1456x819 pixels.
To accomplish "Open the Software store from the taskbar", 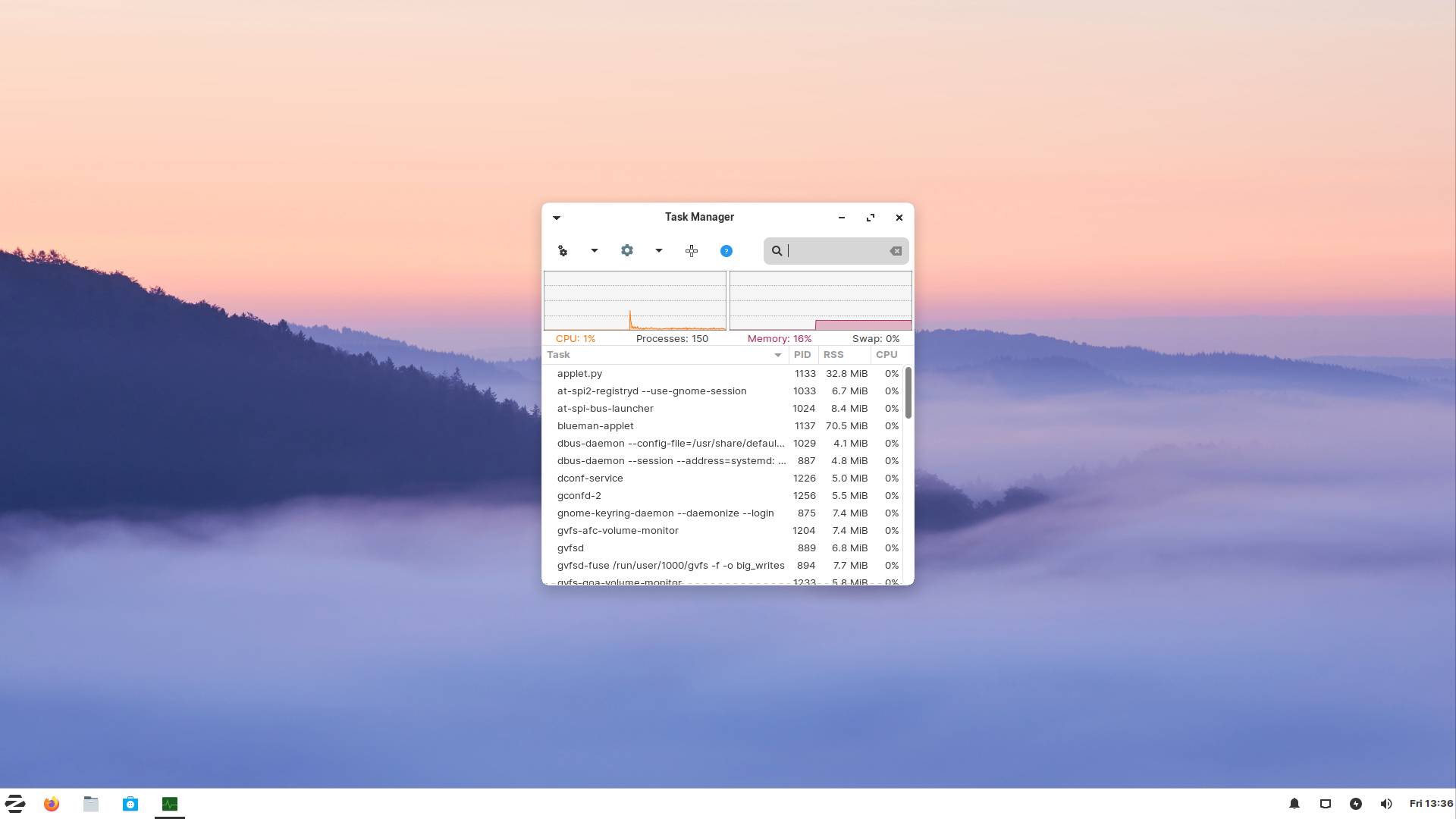I will pos(130,803).
